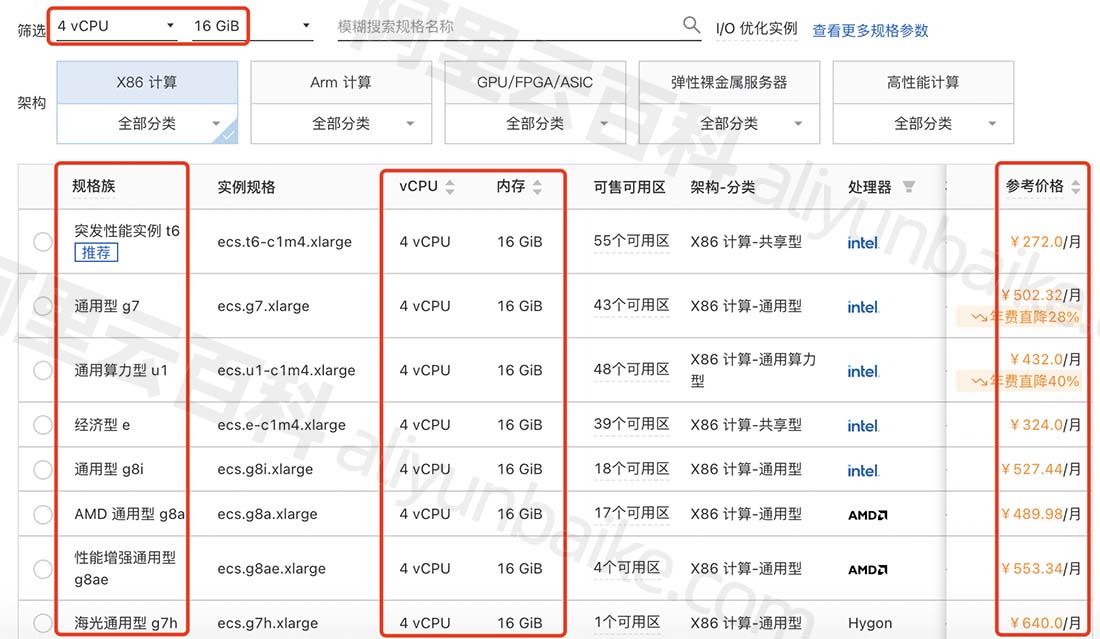Select radio for 性能增强通用型 g8ae

click(x=43, y=569)
